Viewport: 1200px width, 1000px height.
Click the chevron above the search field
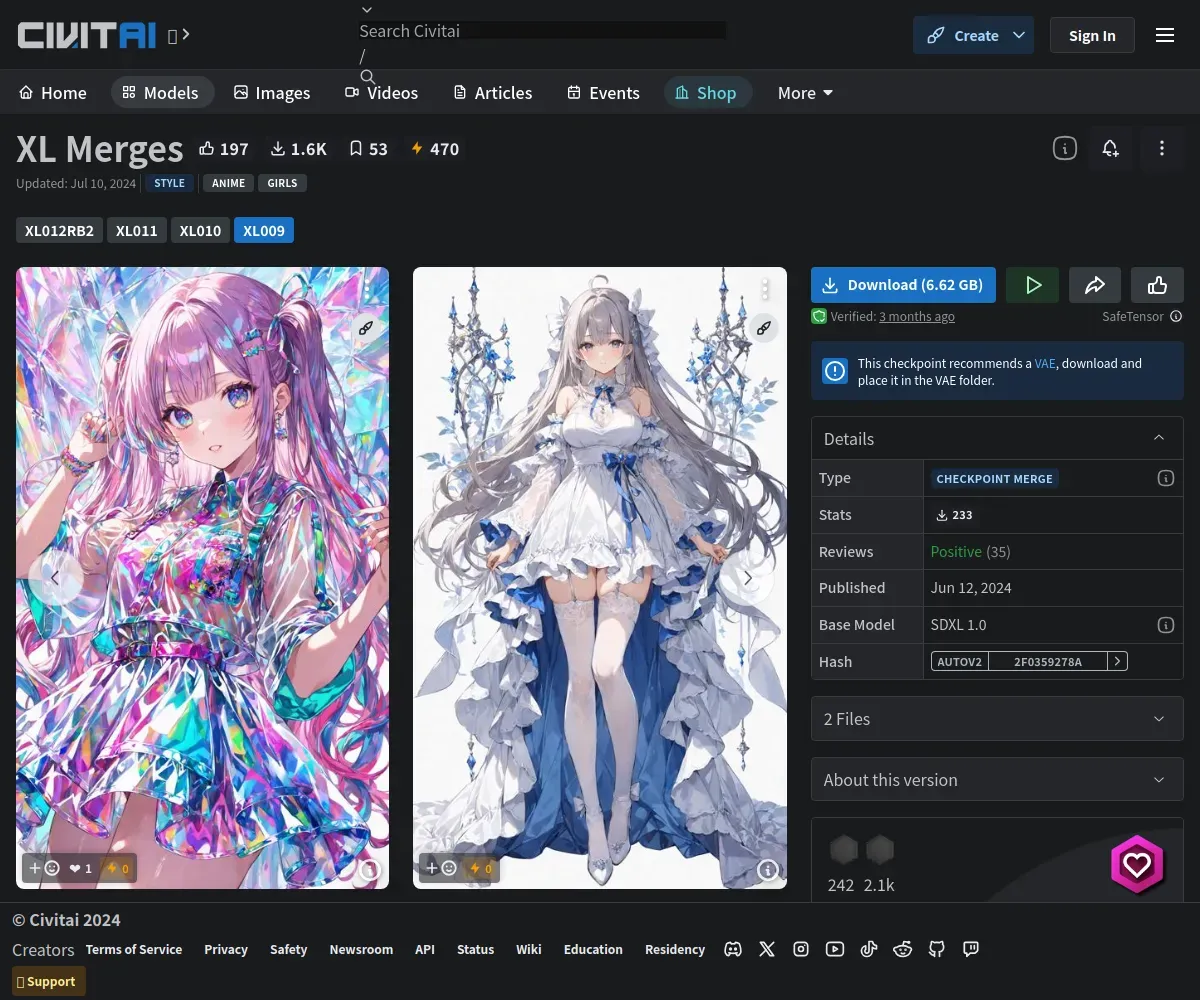(x=366, y=10)
